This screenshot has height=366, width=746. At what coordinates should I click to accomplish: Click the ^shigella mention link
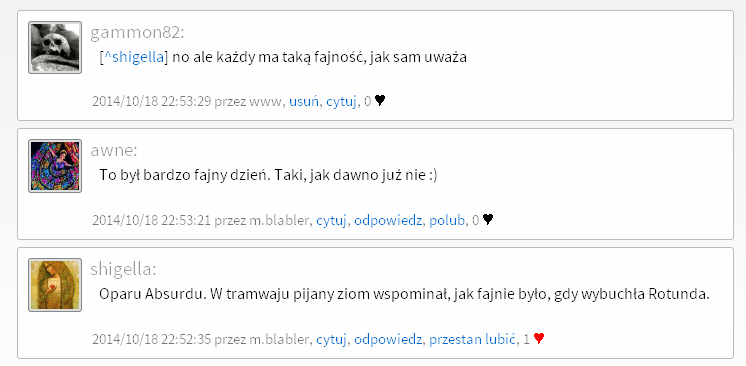click(134, 58)
